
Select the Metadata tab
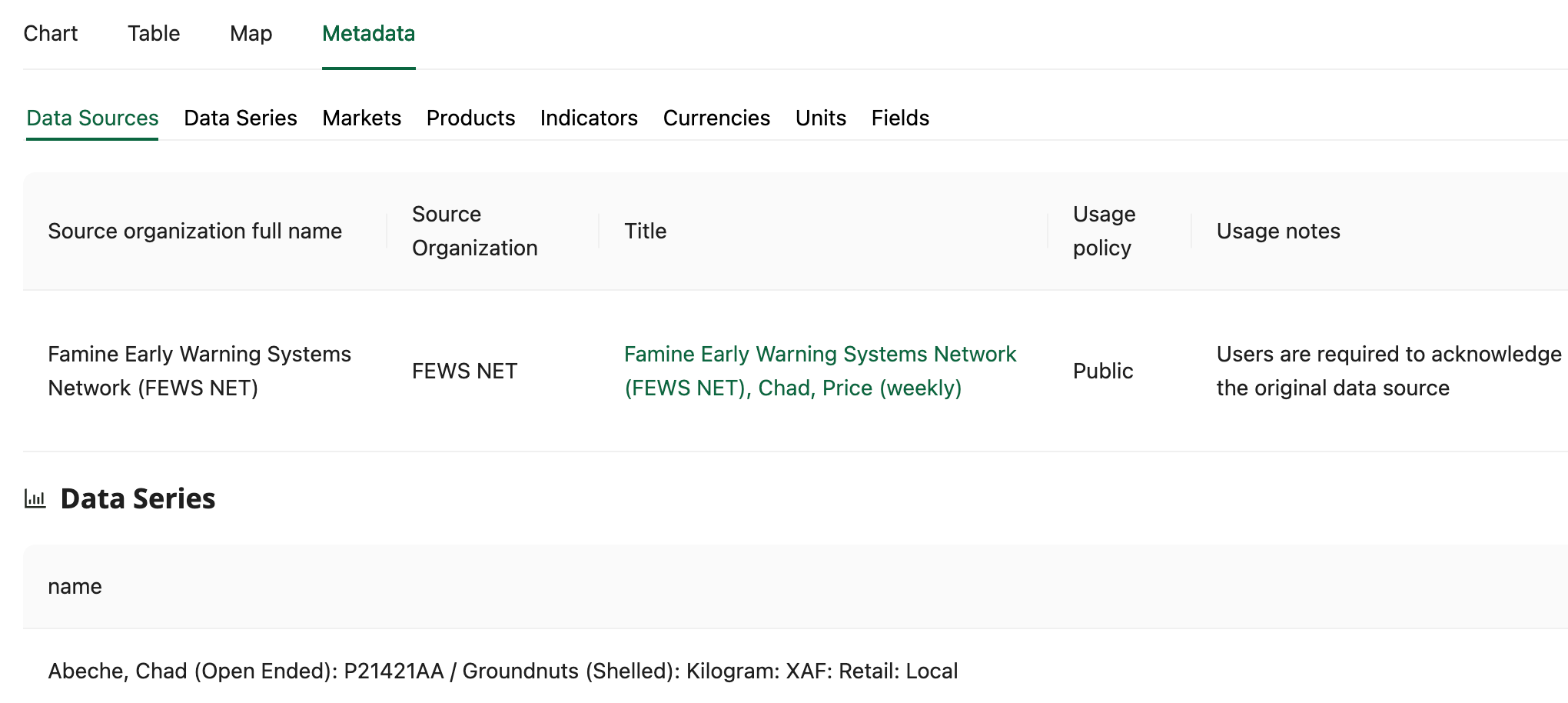coord(369,34)
